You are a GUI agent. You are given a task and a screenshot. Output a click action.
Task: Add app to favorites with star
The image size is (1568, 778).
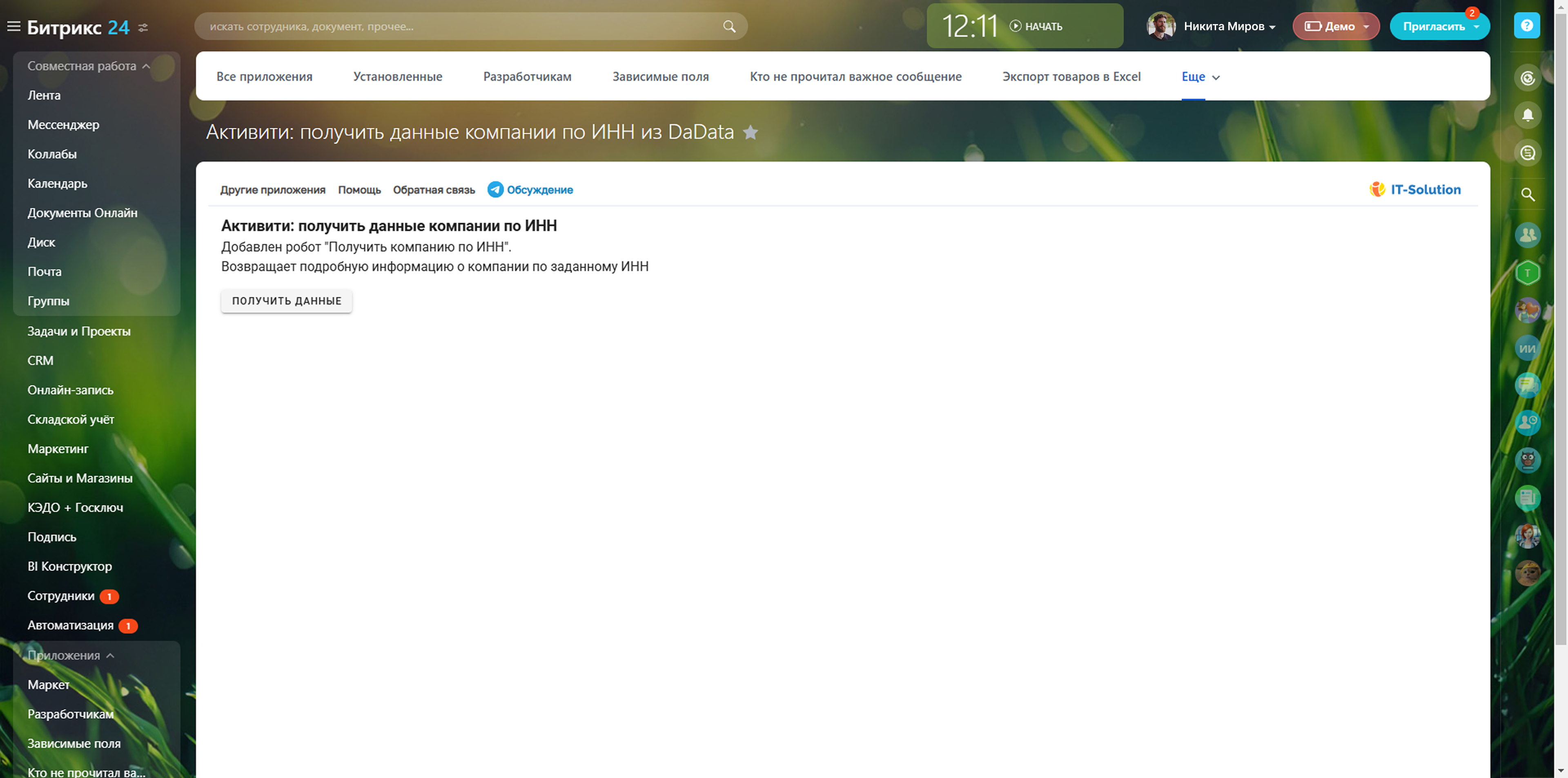pyautogui.click(x=751, y=132)
